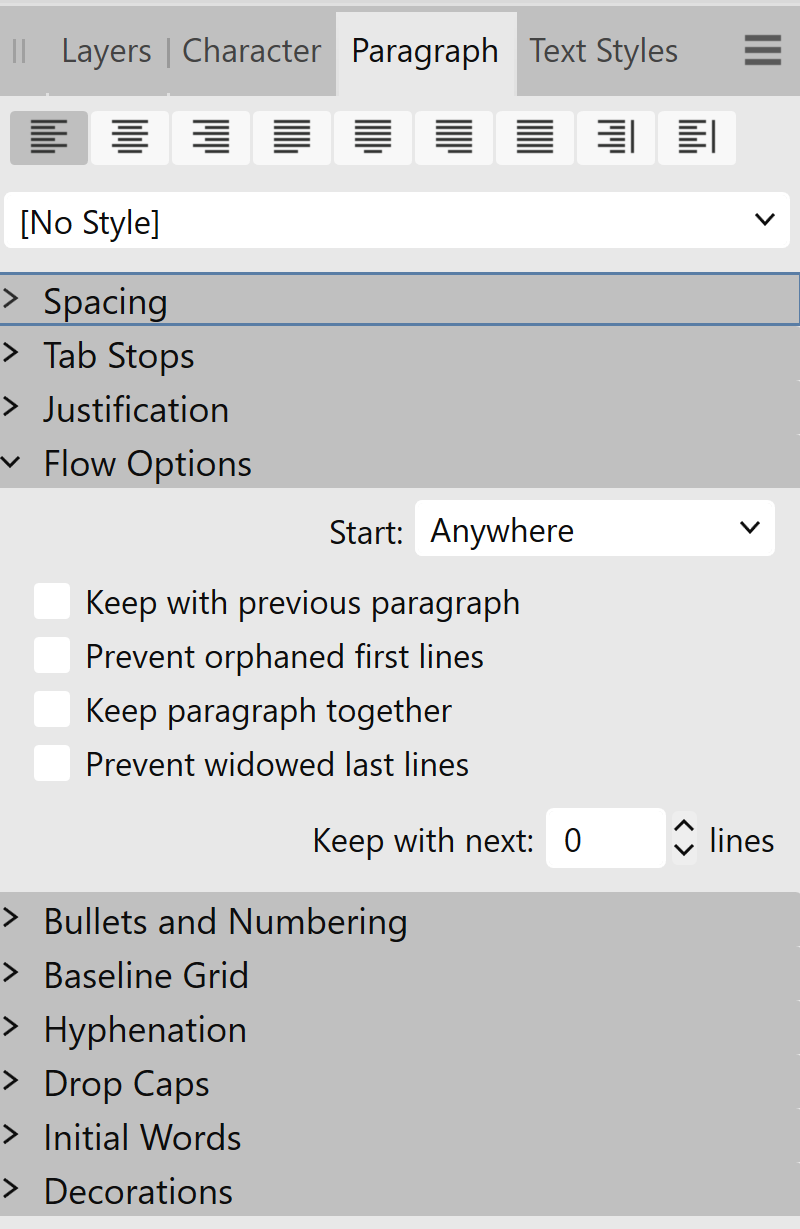Image resolution: width=800 pixels, height=1229 pixels.
Task: Open the paragraph style dropdown showing No Style
Action: click(x=396, y=220)
